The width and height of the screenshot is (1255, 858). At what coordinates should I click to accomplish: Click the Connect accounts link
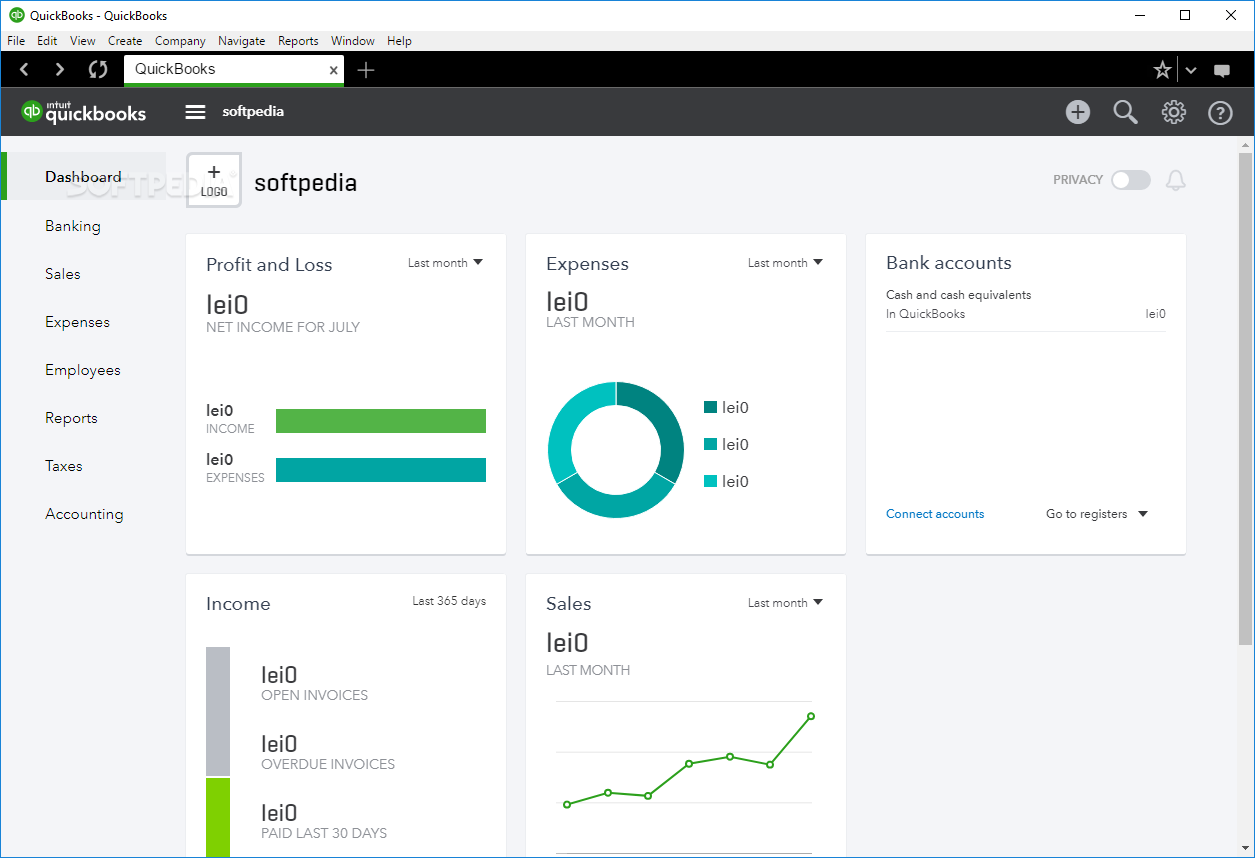[934, 513]
